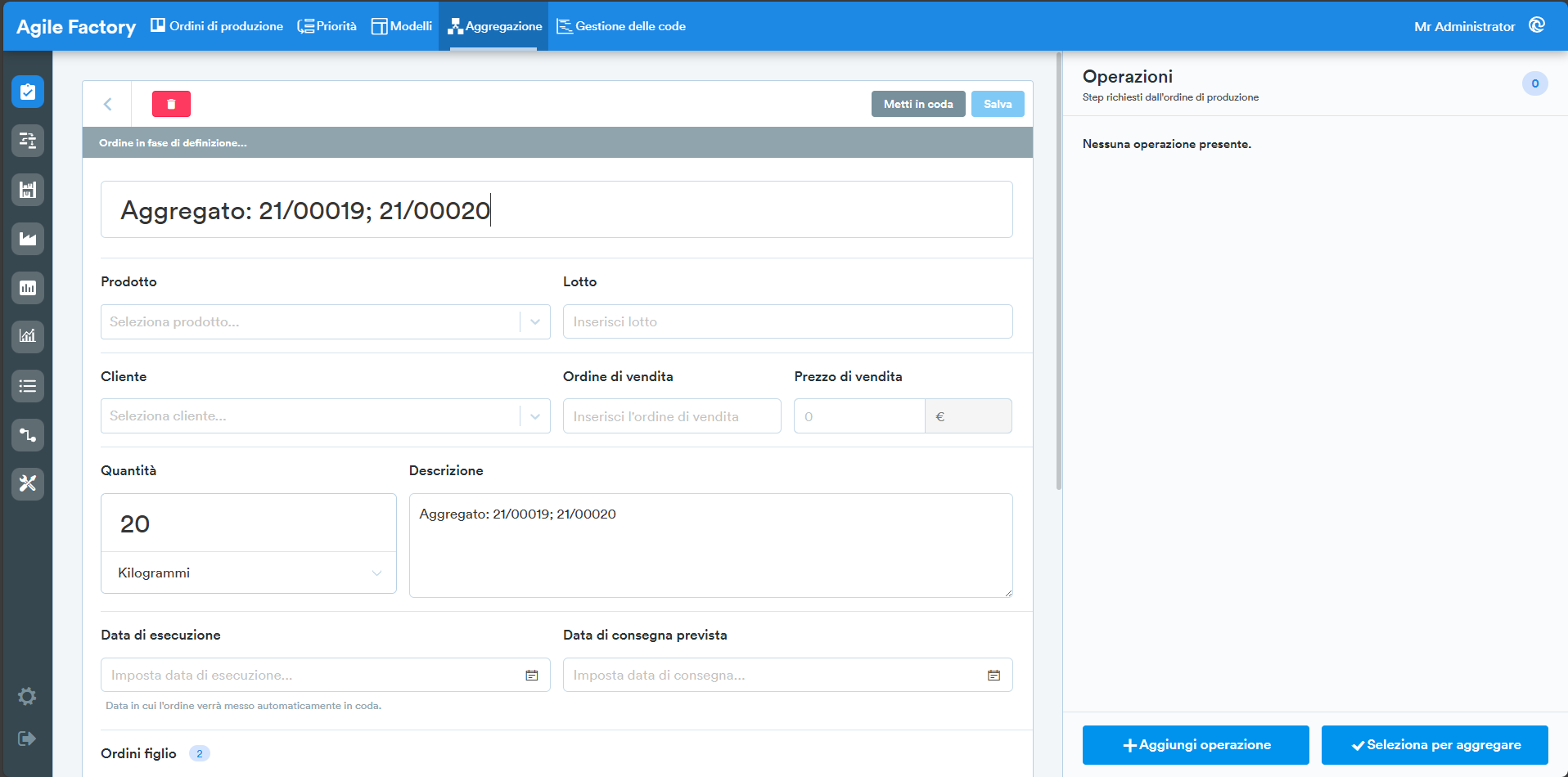Open the sliders settings sidebar icon
Image resolution: width=1568 pixels, height=777 pixels.
point(28,141)
